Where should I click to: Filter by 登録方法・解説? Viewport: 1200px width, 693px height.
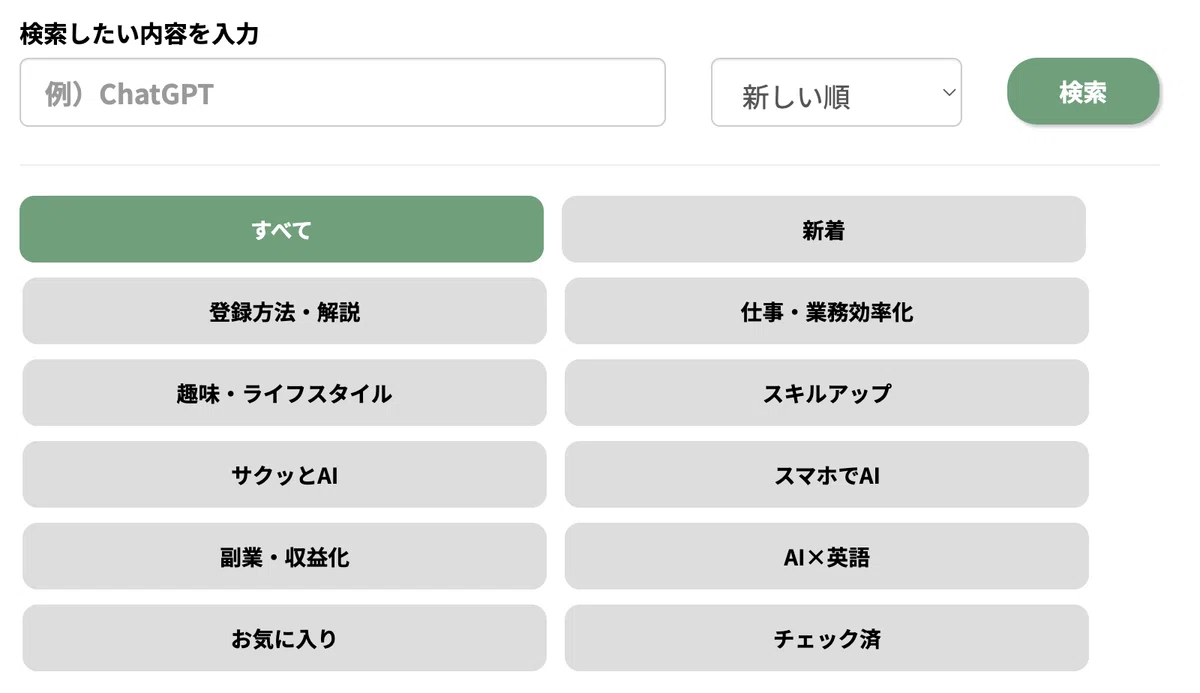(285, 311)
